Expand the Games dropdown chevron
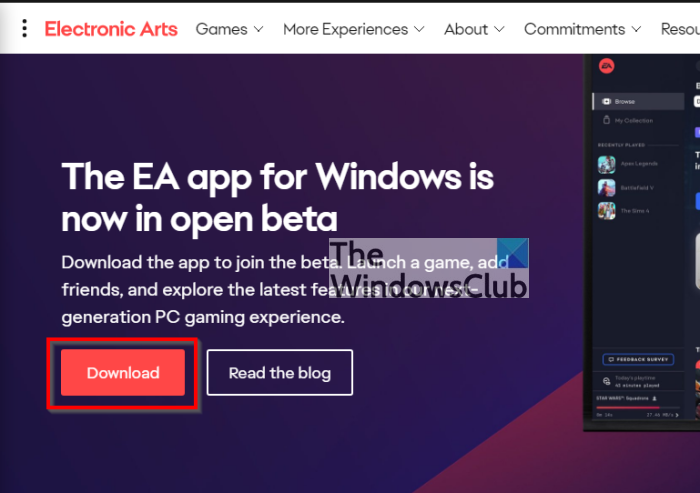 point(258,29)
